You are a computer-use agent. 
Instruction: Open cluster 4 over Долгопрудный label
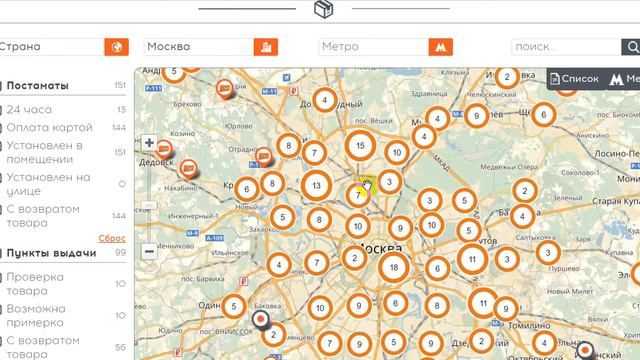324,100
